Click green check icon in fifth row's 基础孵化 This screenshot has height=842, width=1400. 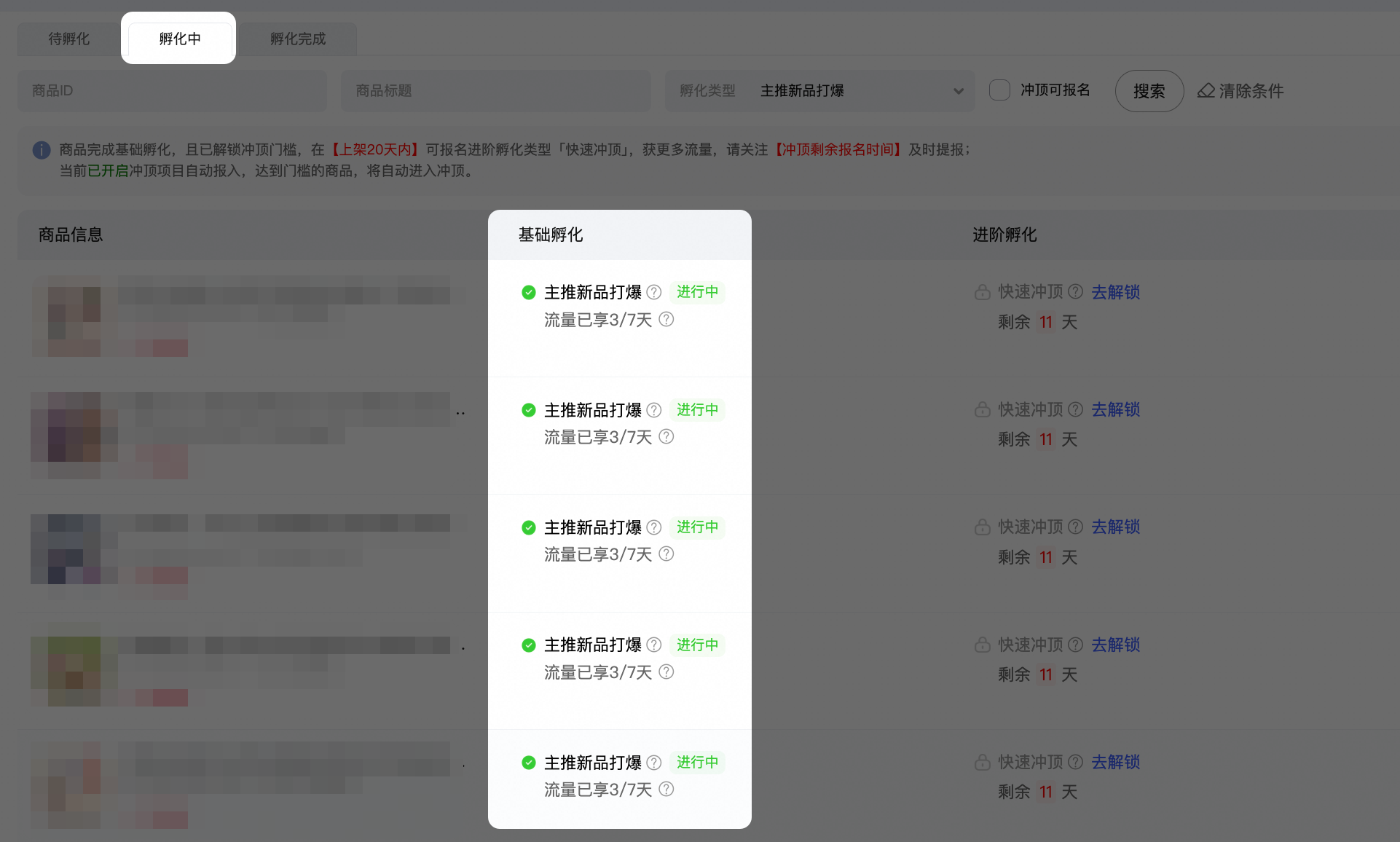[x=529, y=763]
